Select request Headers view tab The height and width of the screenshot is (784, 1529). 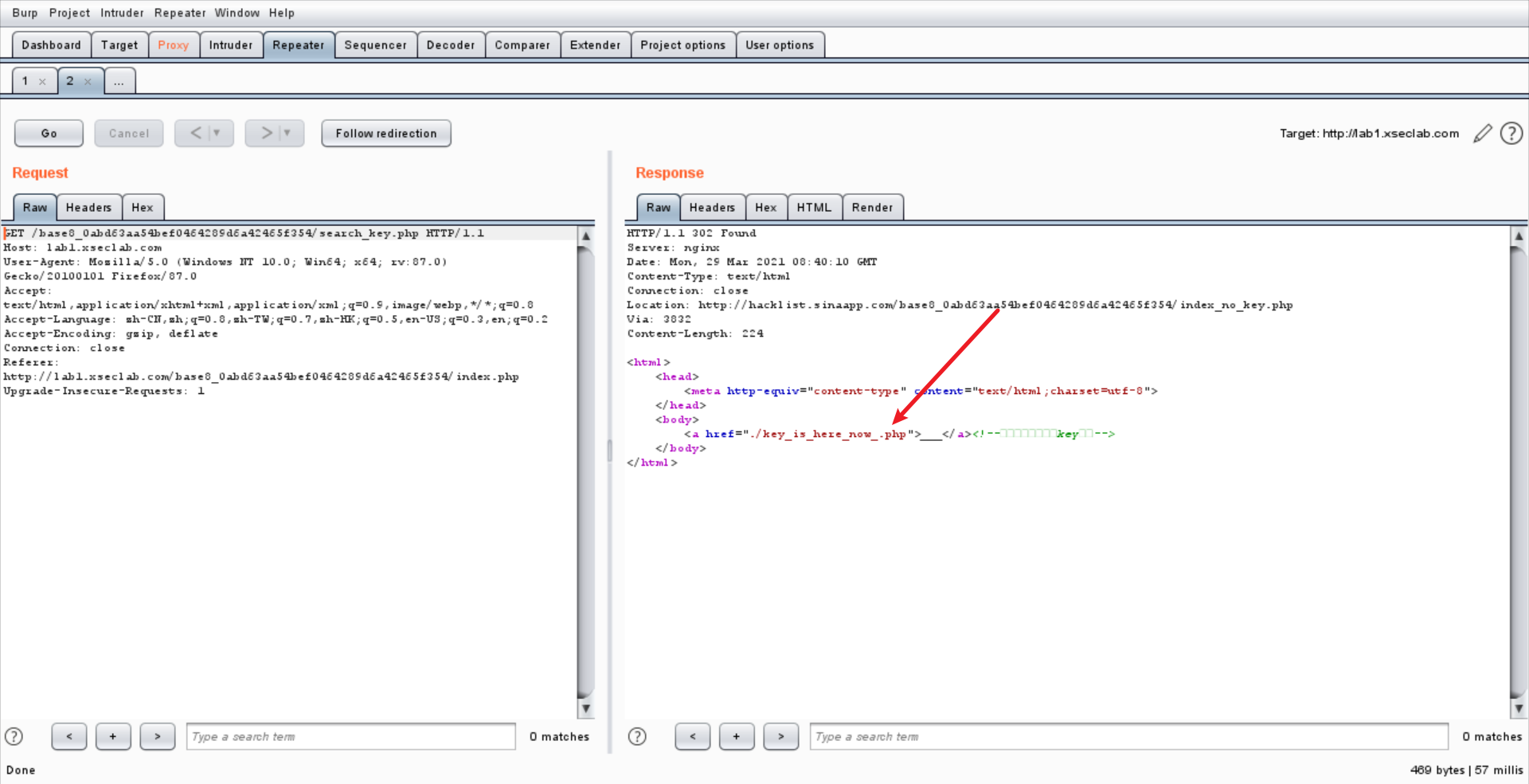pos(88,207)
